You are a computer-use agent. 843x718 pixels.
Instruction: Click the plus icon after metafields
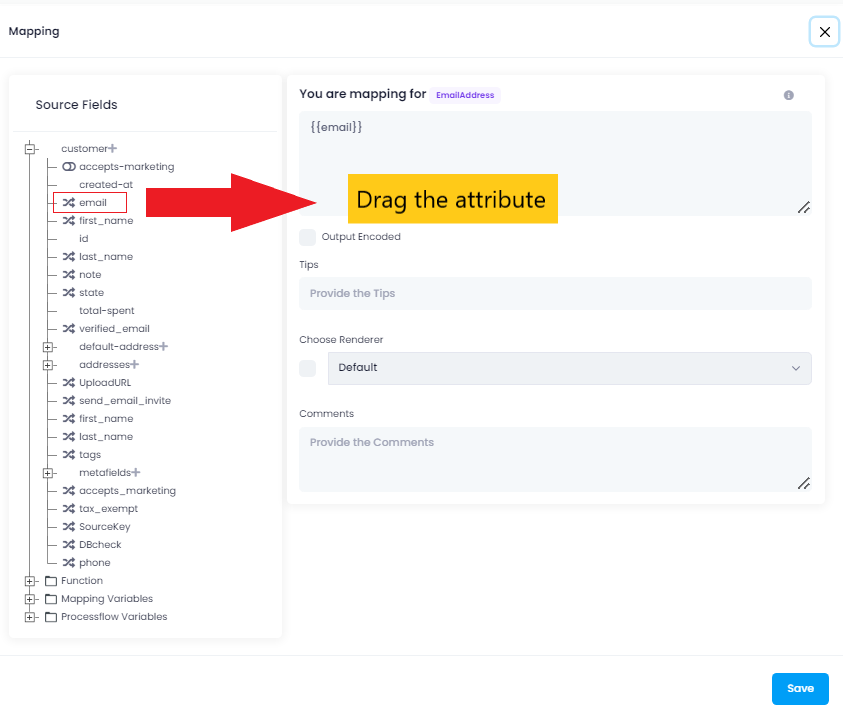(x=136, y=473)
